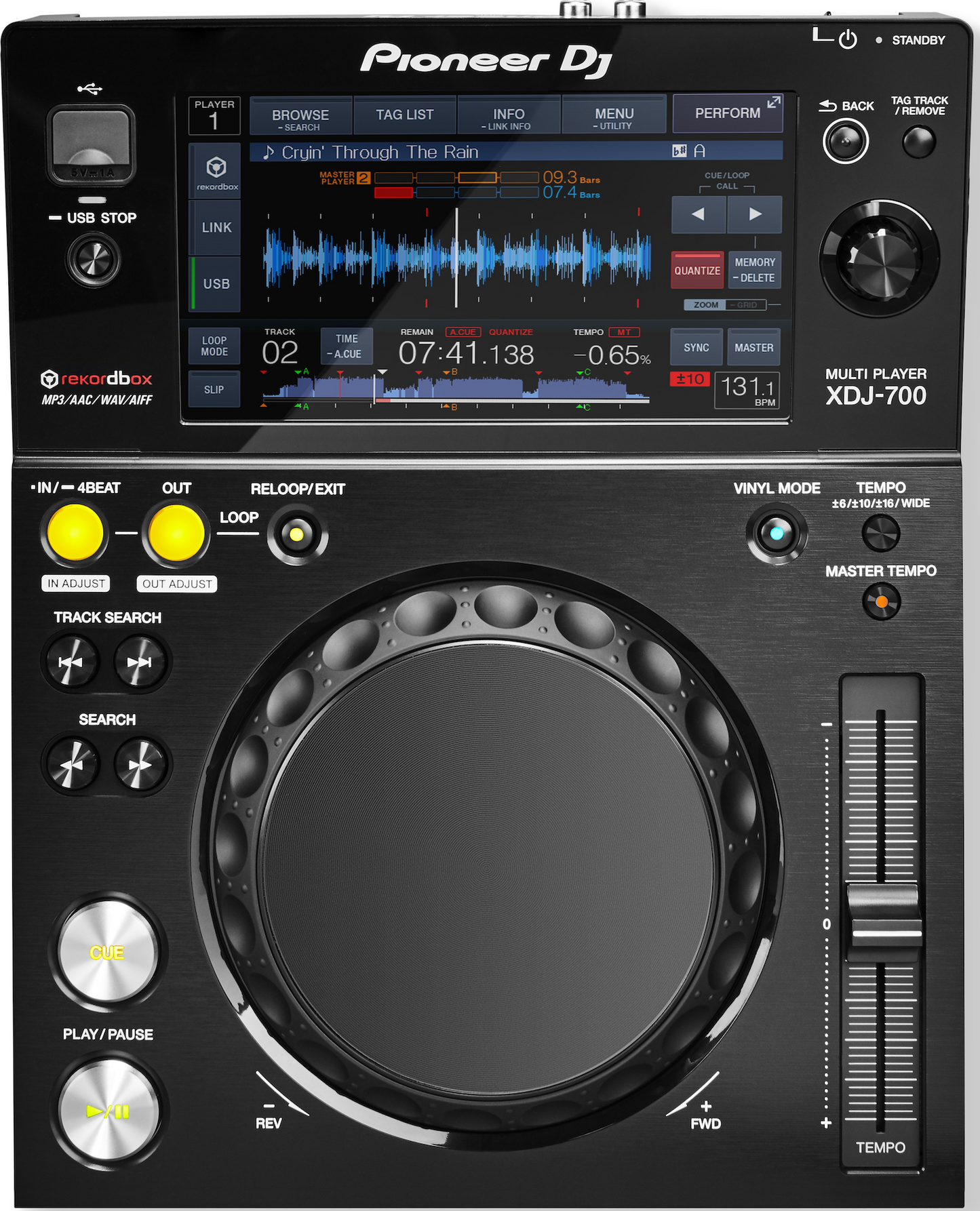Screen dimensions: 980x1211
Task: Click the USB port slot
Action: click(x=91, y=144)
